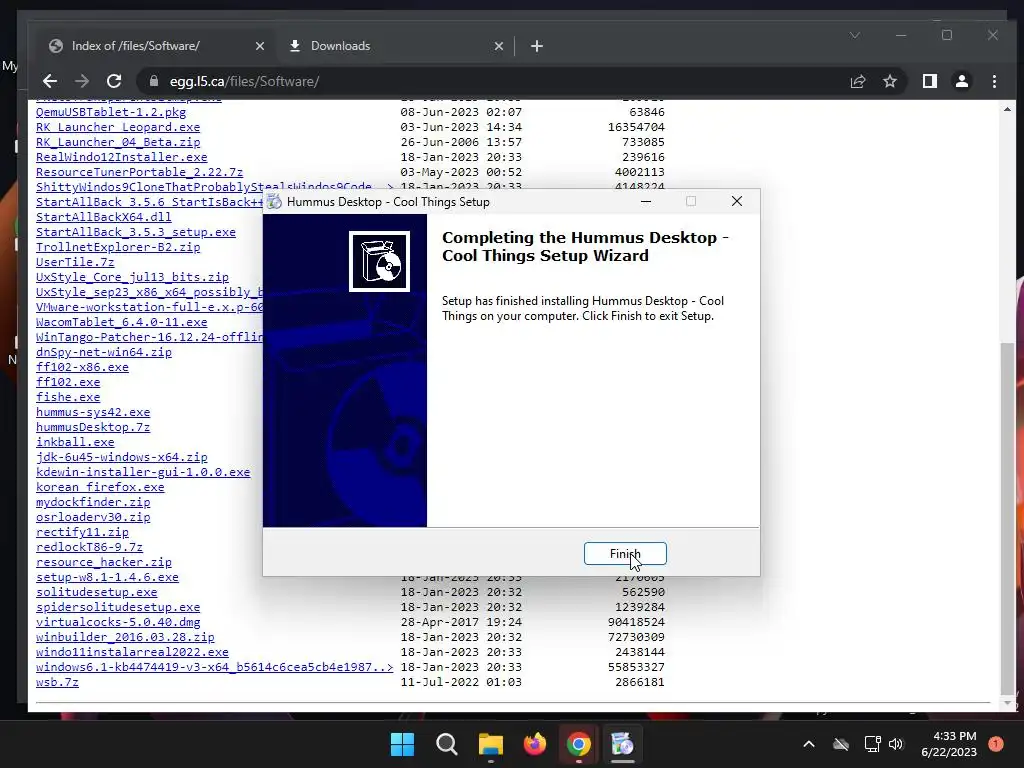This screenshot has height=768, width=1024.
Task: Open a new tab with plus button
Action: (x=537, y=46)
